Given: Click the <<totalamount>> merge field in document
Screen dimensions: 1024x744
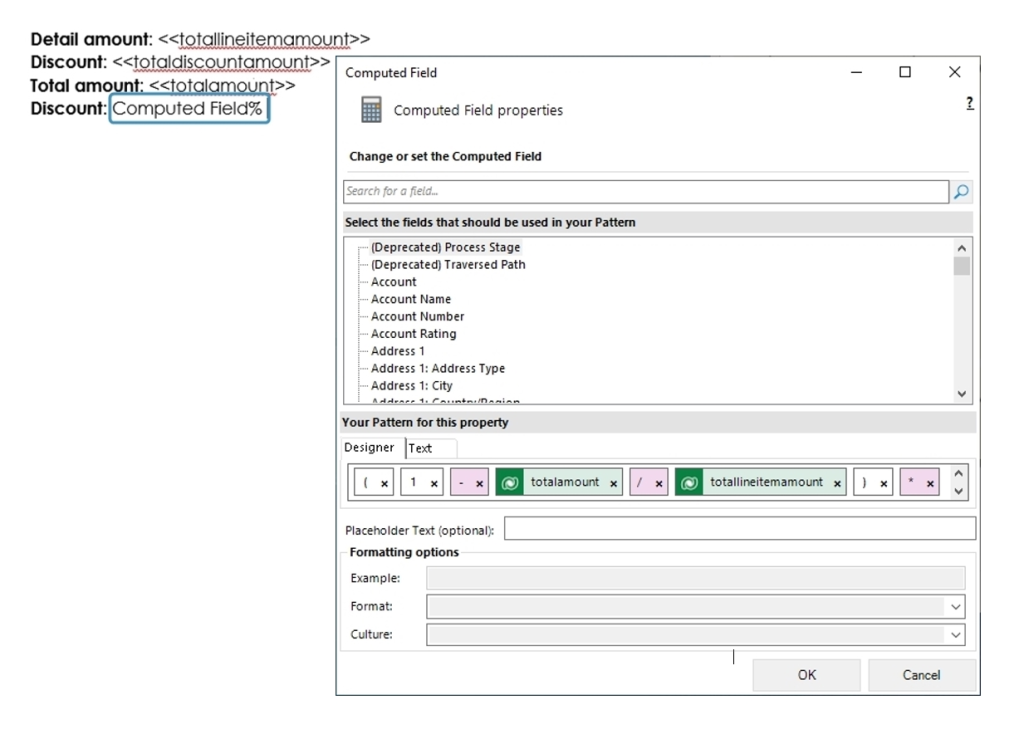Looking at the screenshot, I should point(222,86).
